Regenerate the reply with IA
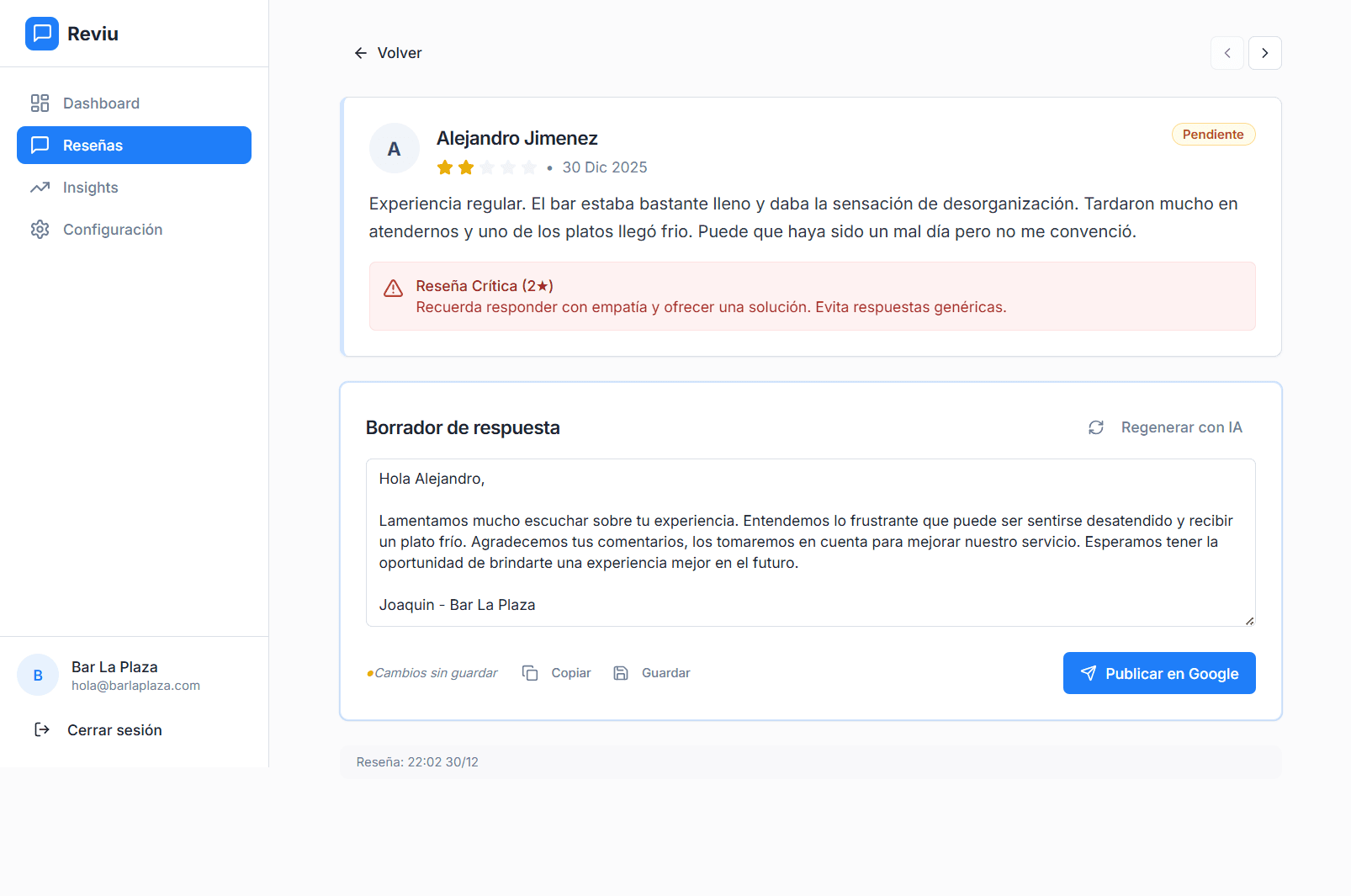Image resolution: width=1351 pixels, height=896 pixels. [1165, 427]
